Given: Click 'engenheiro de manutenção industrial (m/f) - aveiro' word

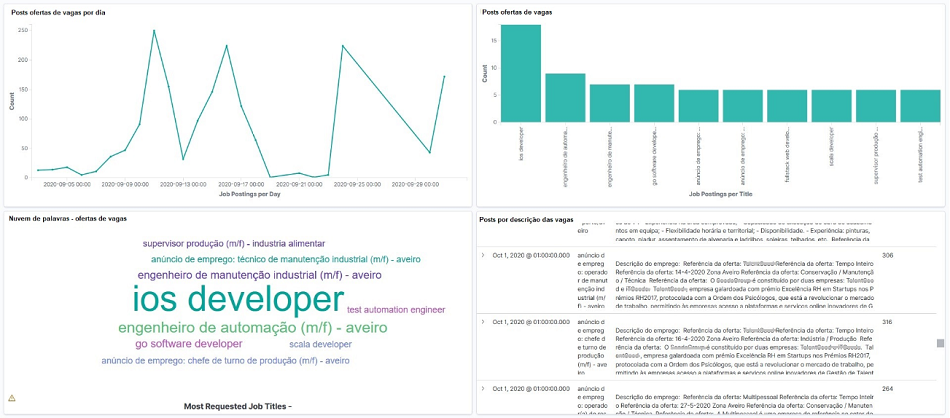Looking at the screenshot, I should click(x=260, y=275).
